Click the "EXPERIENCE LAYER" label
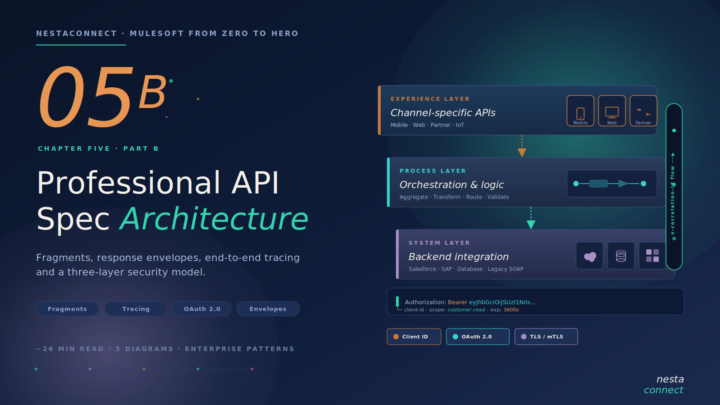 430,99
